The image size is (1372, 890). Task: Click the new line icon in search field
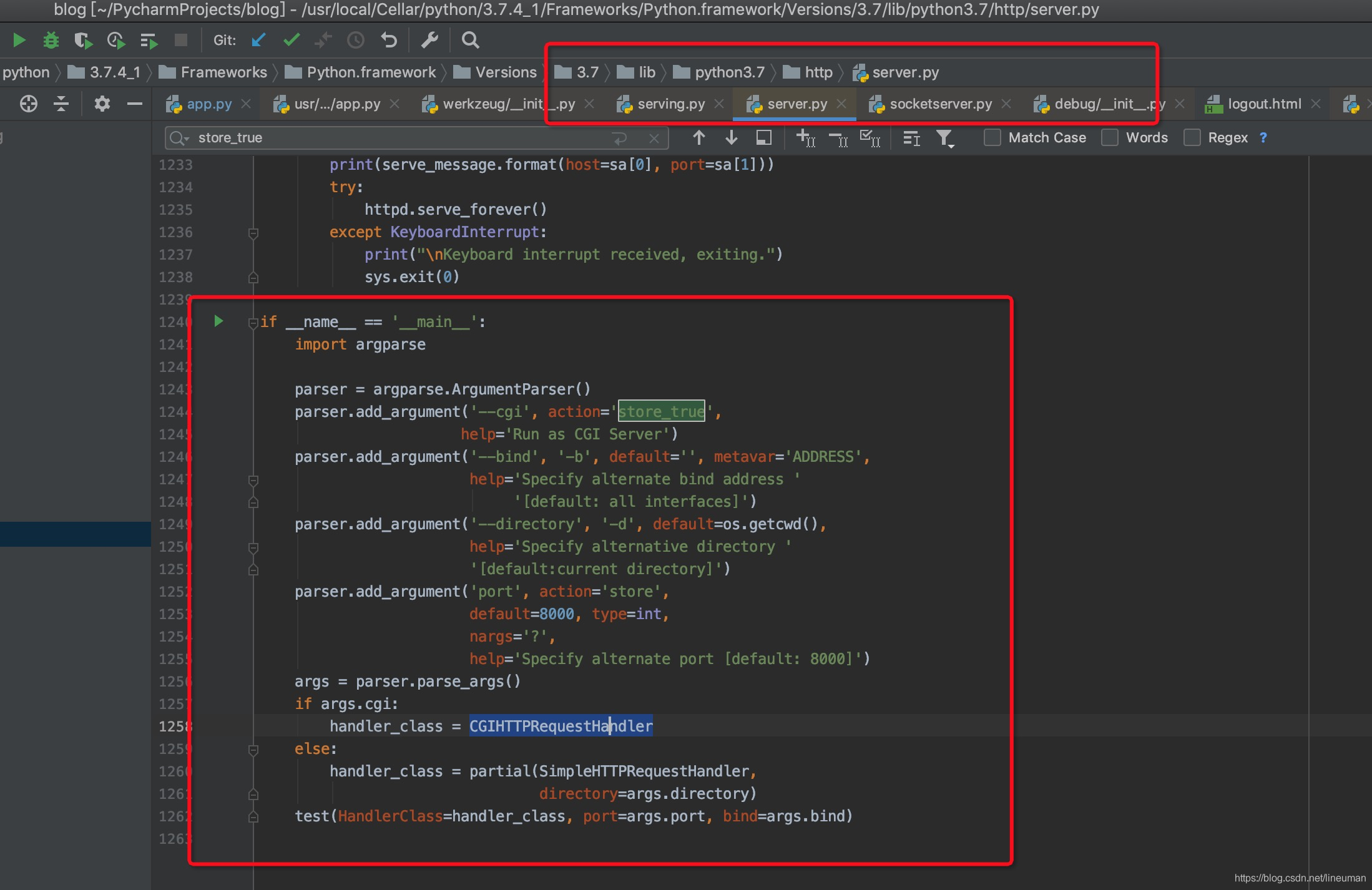pyautogui.click(x=620, y=139)
